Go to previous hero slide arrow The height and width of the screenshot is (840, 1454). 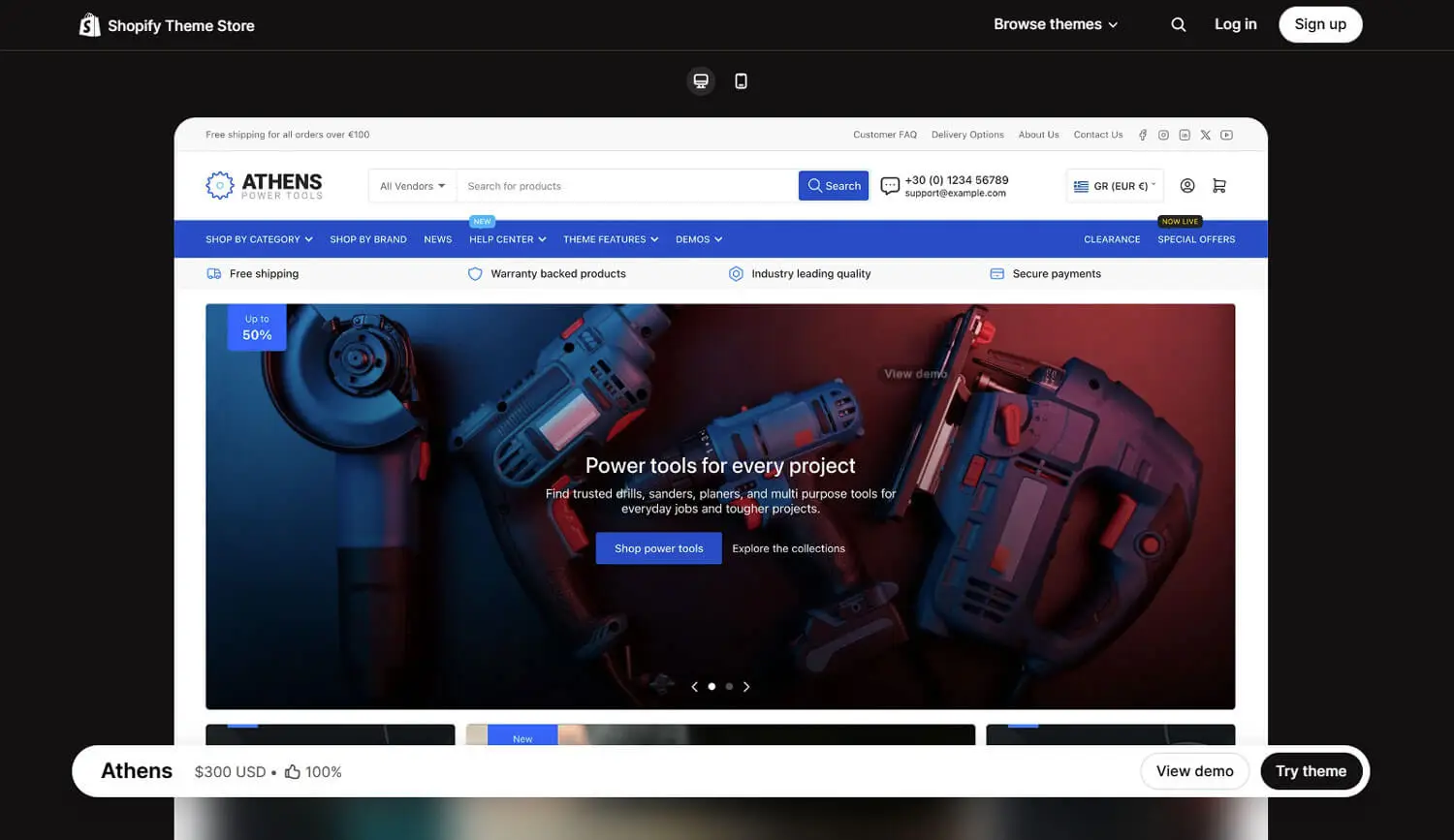click(694, 687)
